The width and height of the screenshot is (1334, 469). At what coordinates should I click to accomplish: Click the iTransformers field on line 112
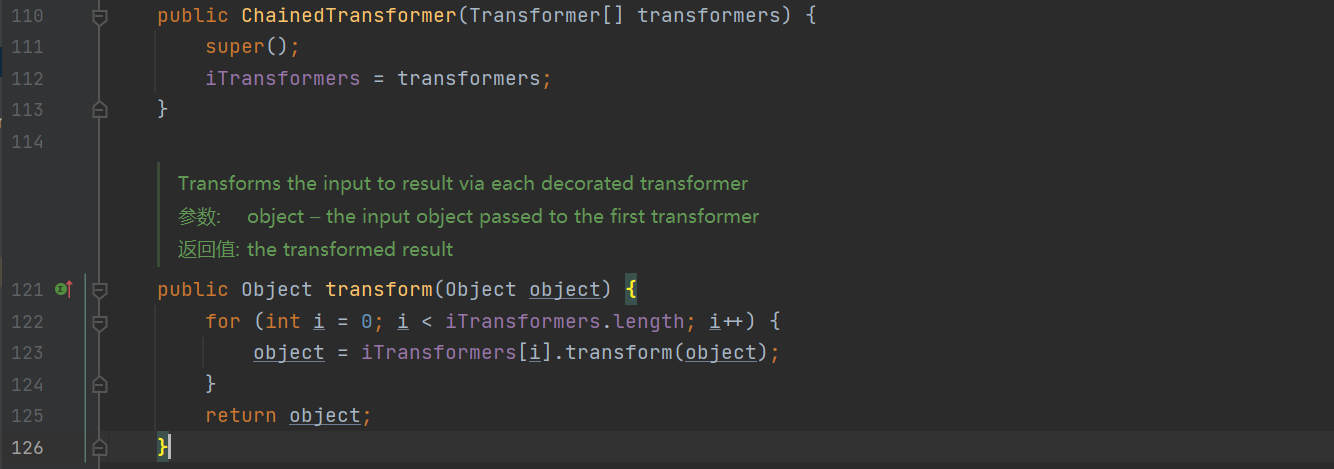282,78
